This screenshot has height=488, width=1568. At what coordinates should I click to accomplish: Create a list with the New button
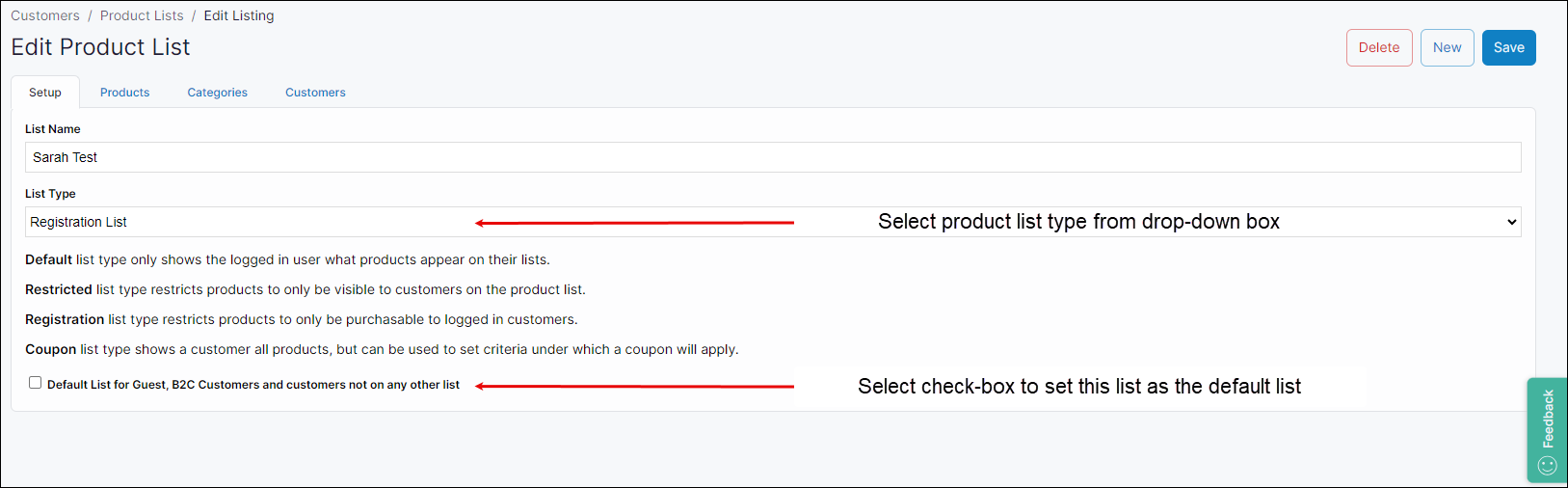pyautogui.click(x=1447, y=47)
